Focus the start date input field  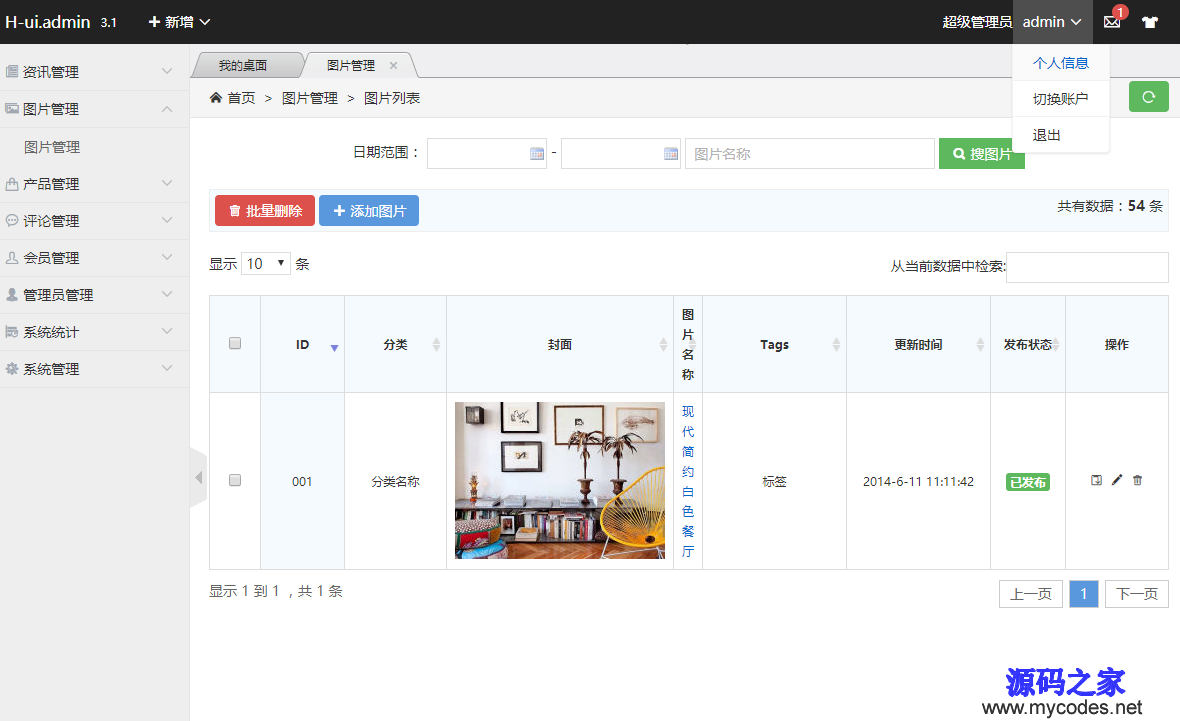[487, 154]
